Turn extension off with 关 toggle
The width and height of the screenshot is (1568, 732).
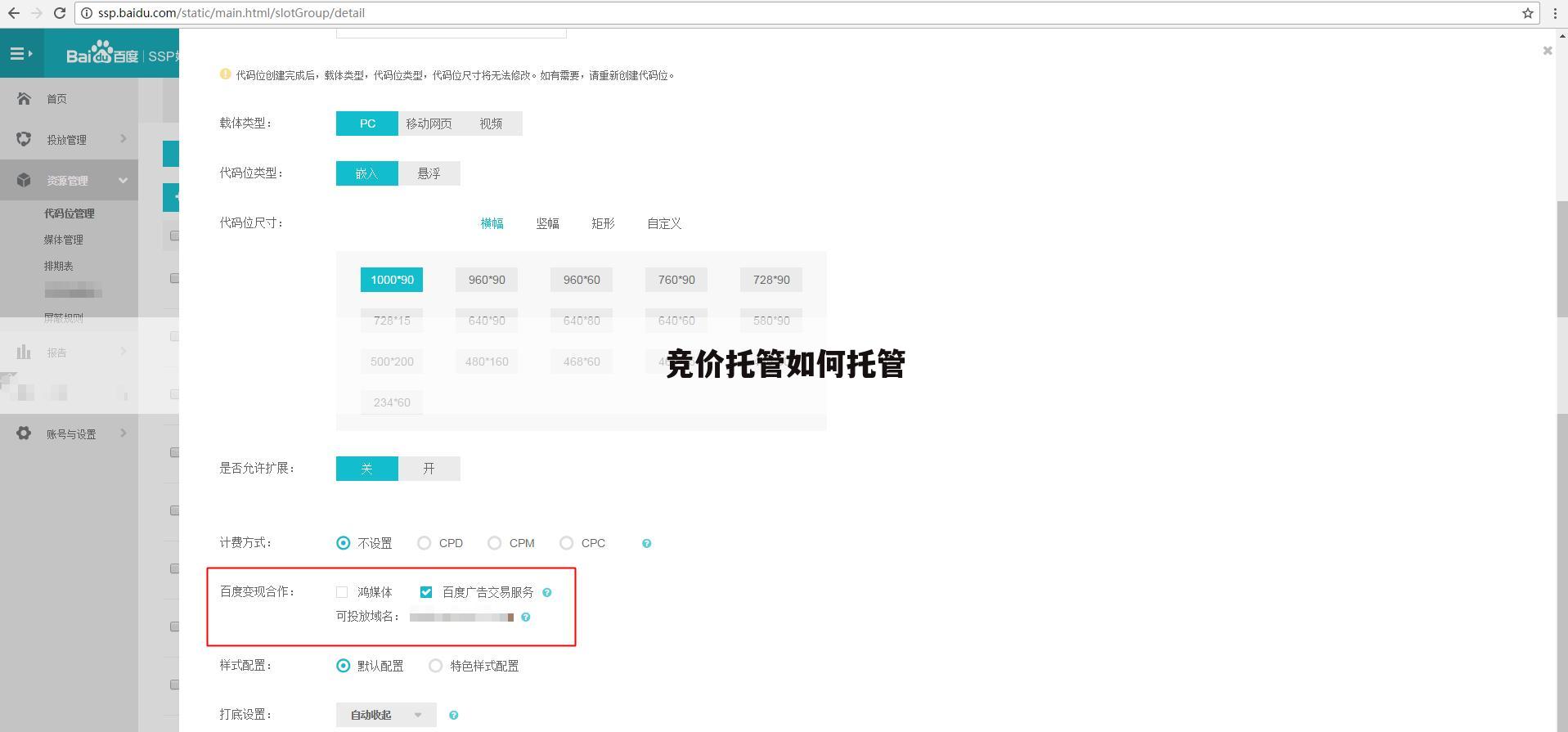pos(366,469)
